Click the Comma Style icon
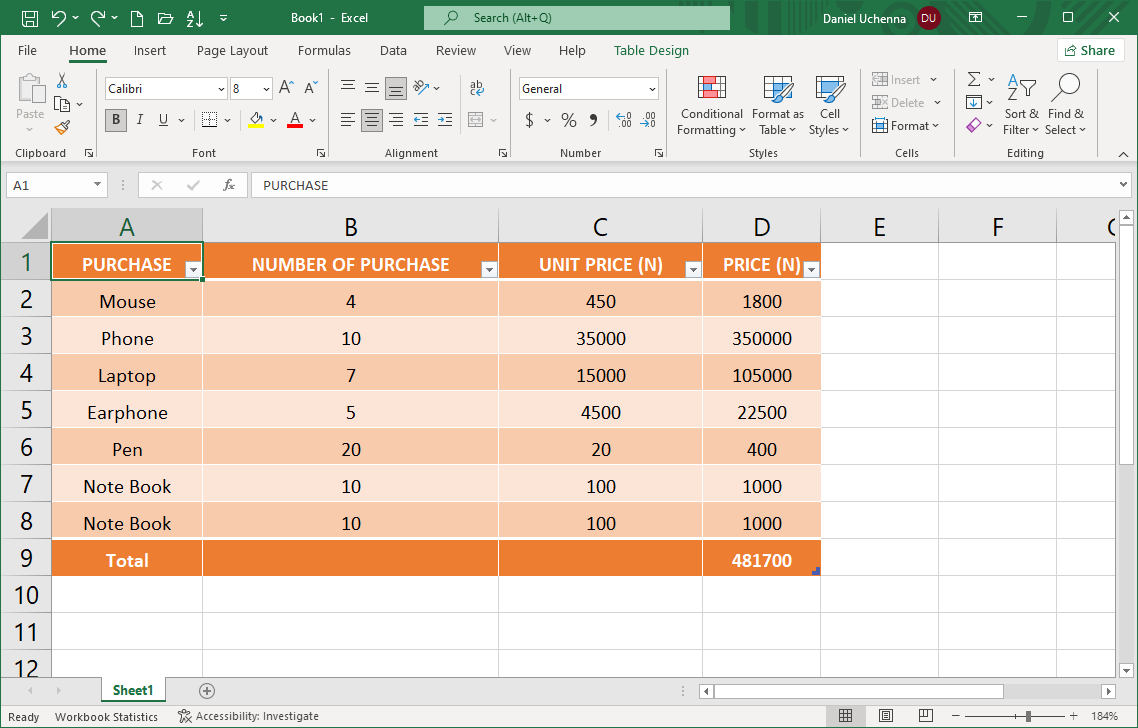1138x728 pixels. click(x=595, y=120)
